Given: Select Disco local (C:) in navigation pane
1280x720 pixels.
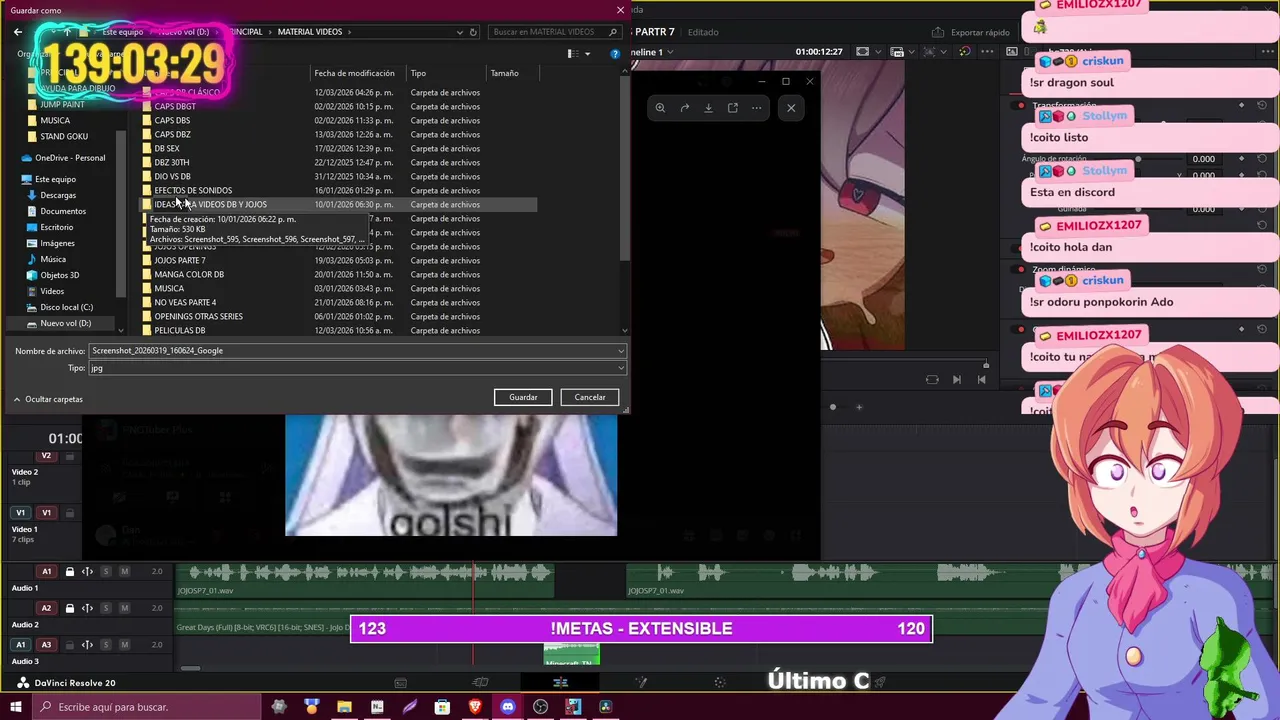Looking at the screenshot, I should [66, 307].
